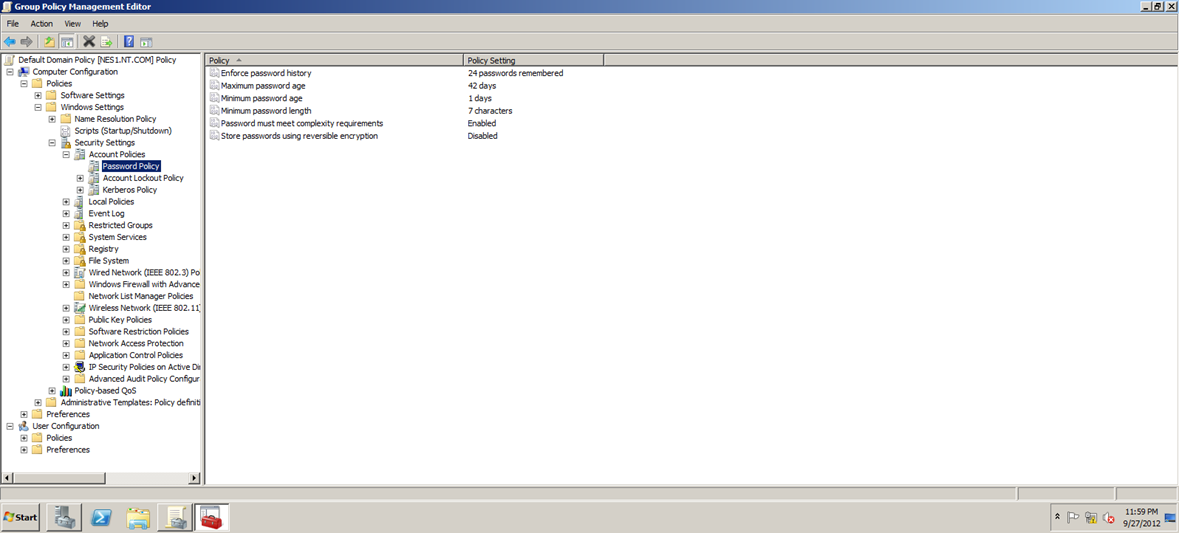Select Password Policy in the tree
Viewport: 1179px width, 533px height.
click(131, 166)
